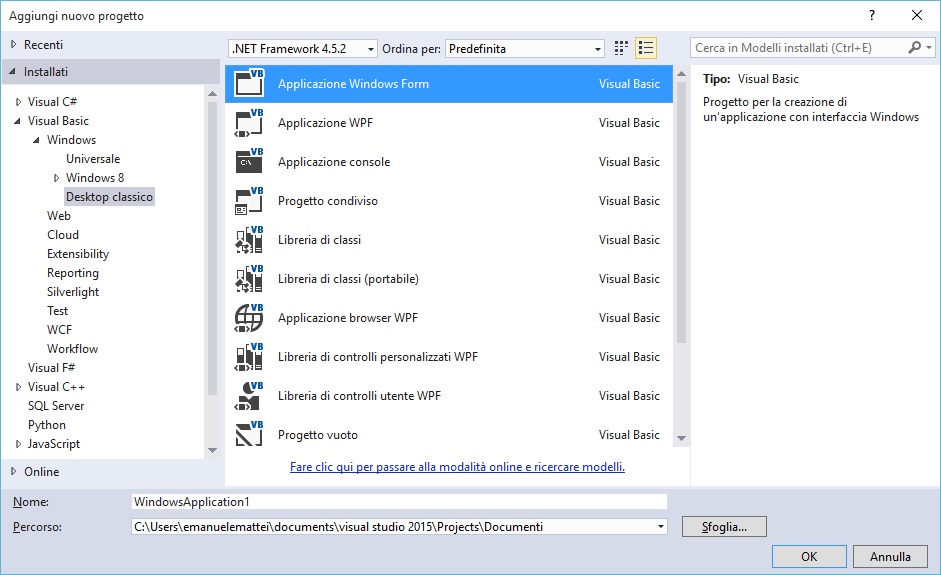The height and width of the screenshot is (575, 941).
Task: Select the Libreria di classi (portabile) icon
Action: click(249, 278)
